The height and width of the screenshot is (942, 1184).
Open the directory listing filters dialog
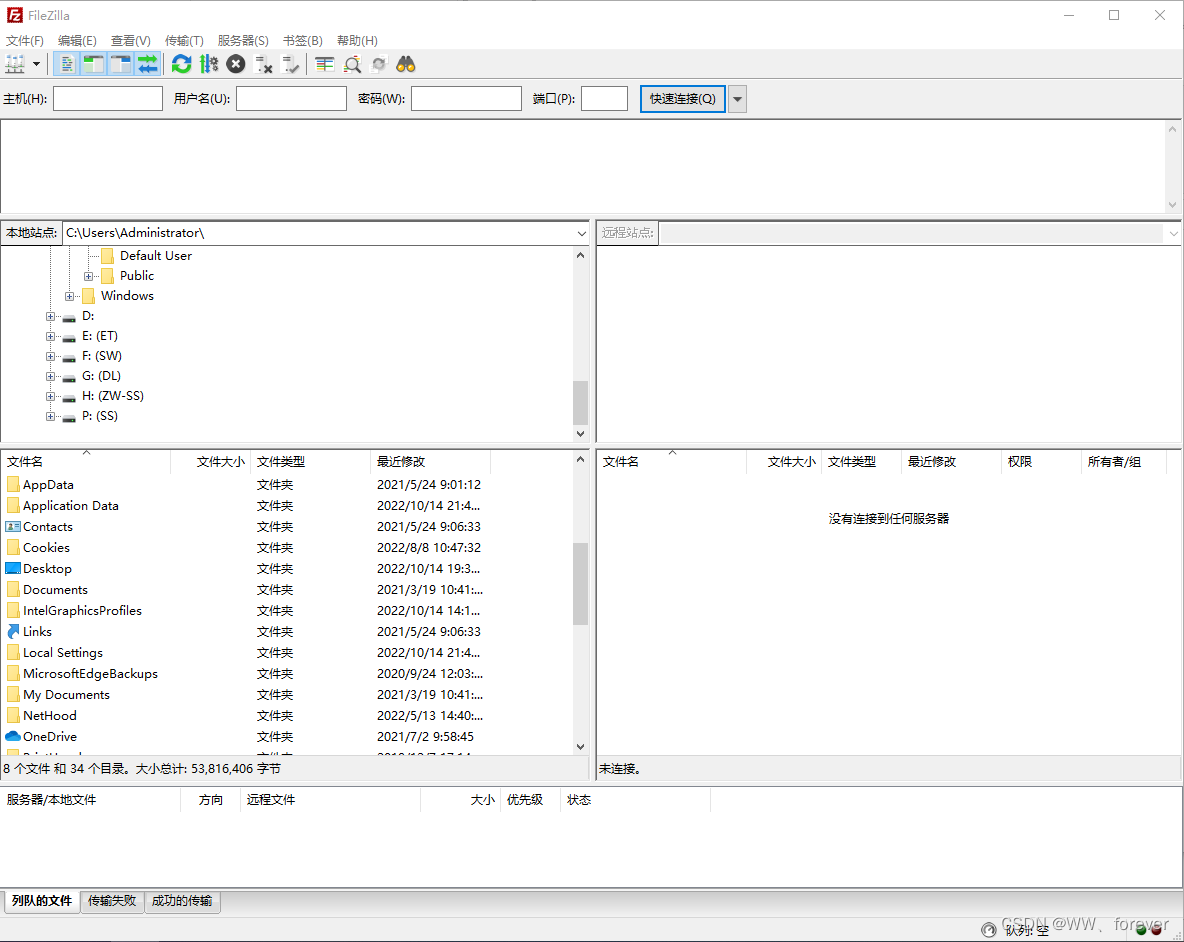point(325,64)
